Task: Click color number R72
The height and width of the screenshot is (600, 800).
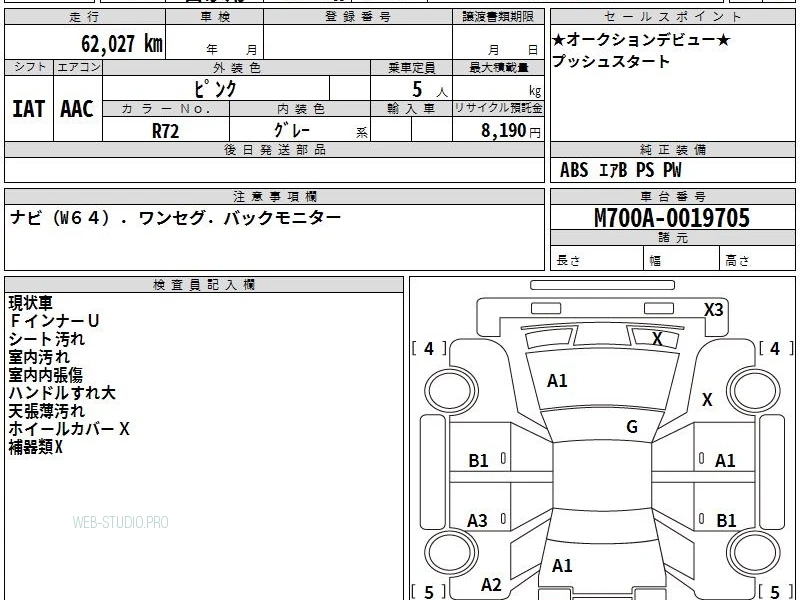Action: pyautogui.click(x=165, y=131)
